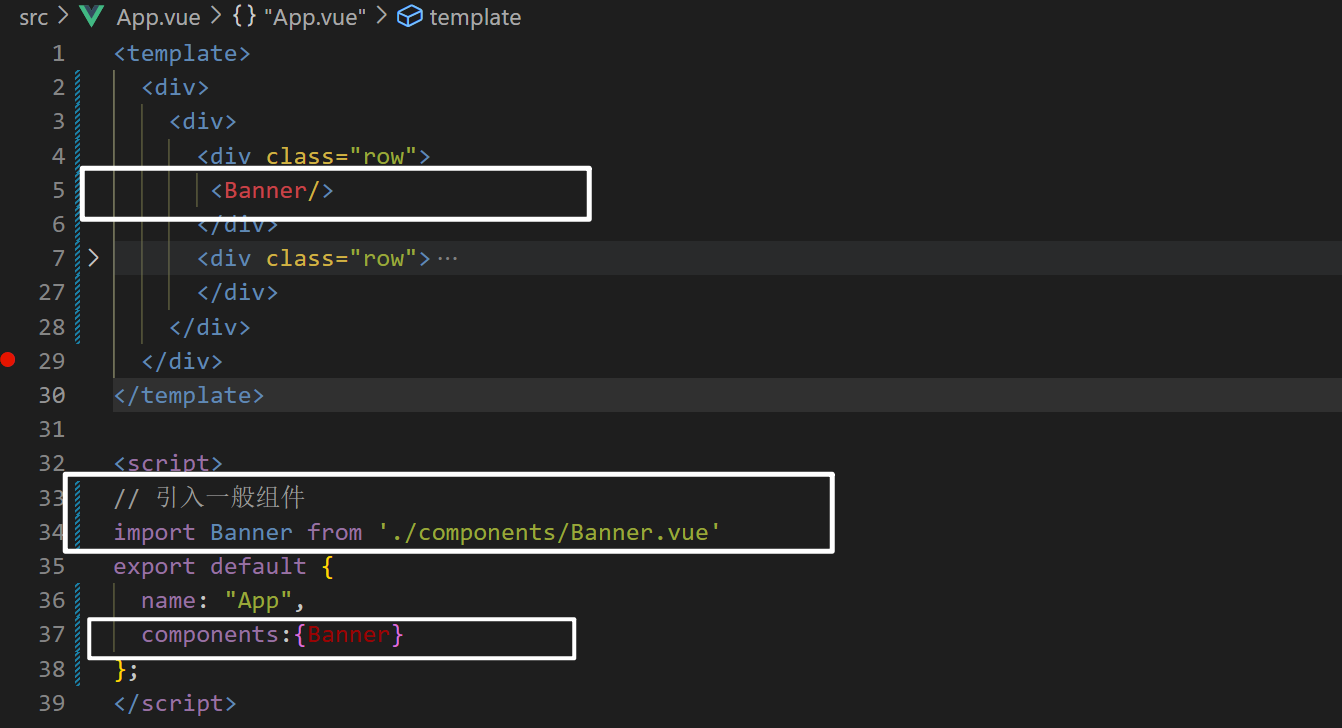The image size is (1342, 728).
Task: Click the curly braces symbol icon in breadcrumb
Action: tap(244, 17)
